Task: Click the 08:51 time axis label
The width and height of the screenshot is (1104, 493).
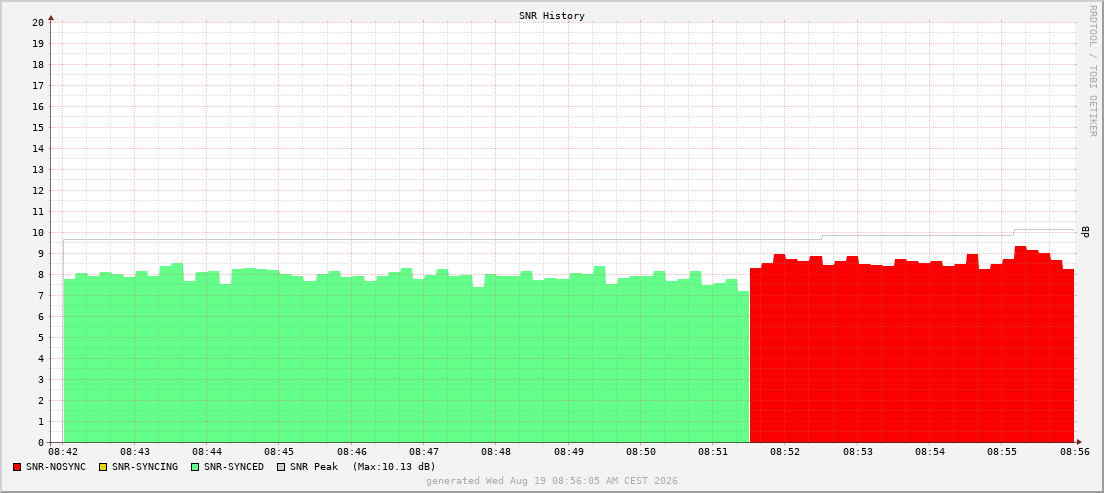Action: coord(712,451)
